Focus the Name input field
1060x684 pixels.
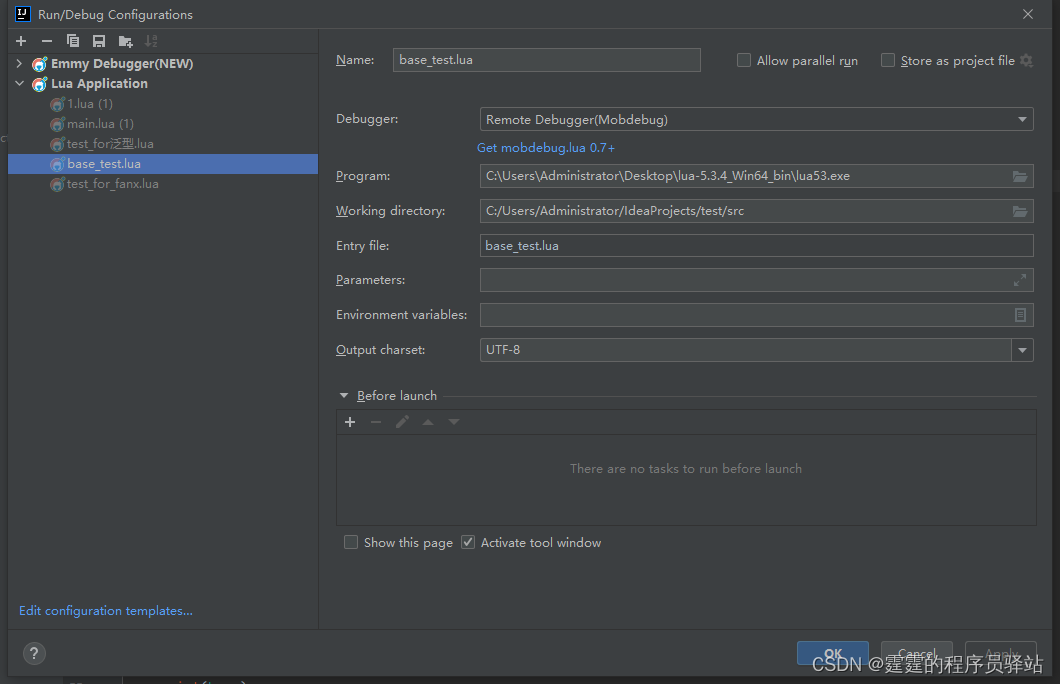(x=546, y=60)
